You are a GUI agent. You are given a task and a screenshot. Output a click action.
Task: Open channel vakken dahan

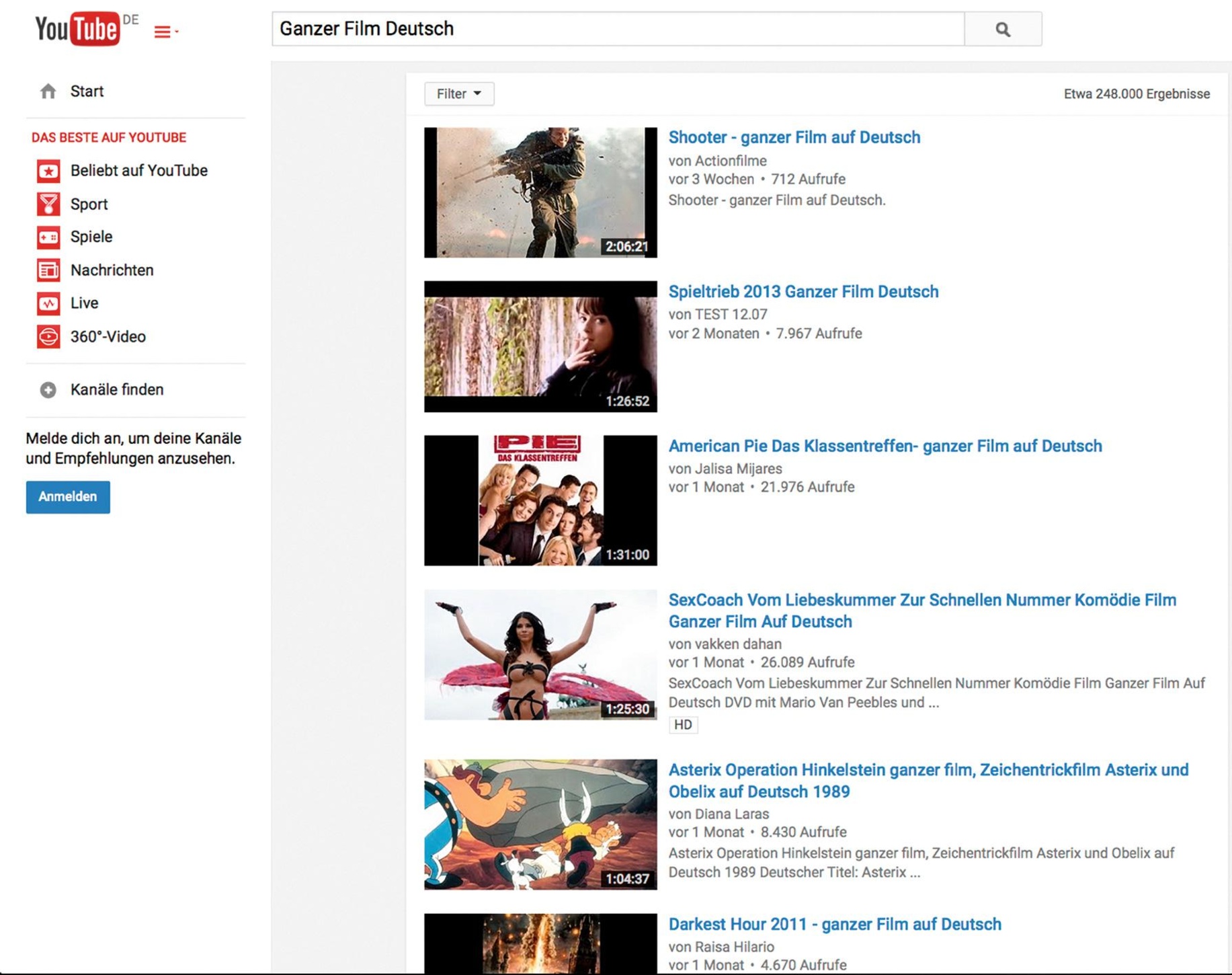click(x=738, y=643)
